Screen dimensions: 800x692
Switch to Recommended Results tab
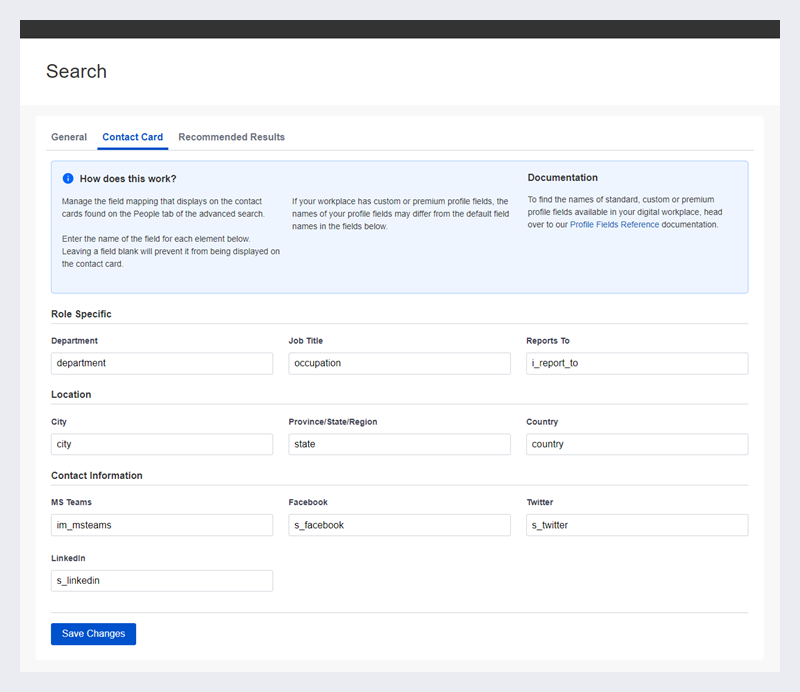tap(231, 137)
